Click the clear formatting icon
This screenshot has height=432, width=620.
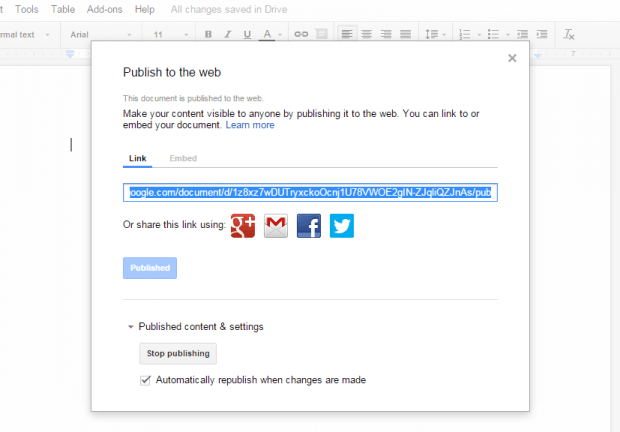569,35
